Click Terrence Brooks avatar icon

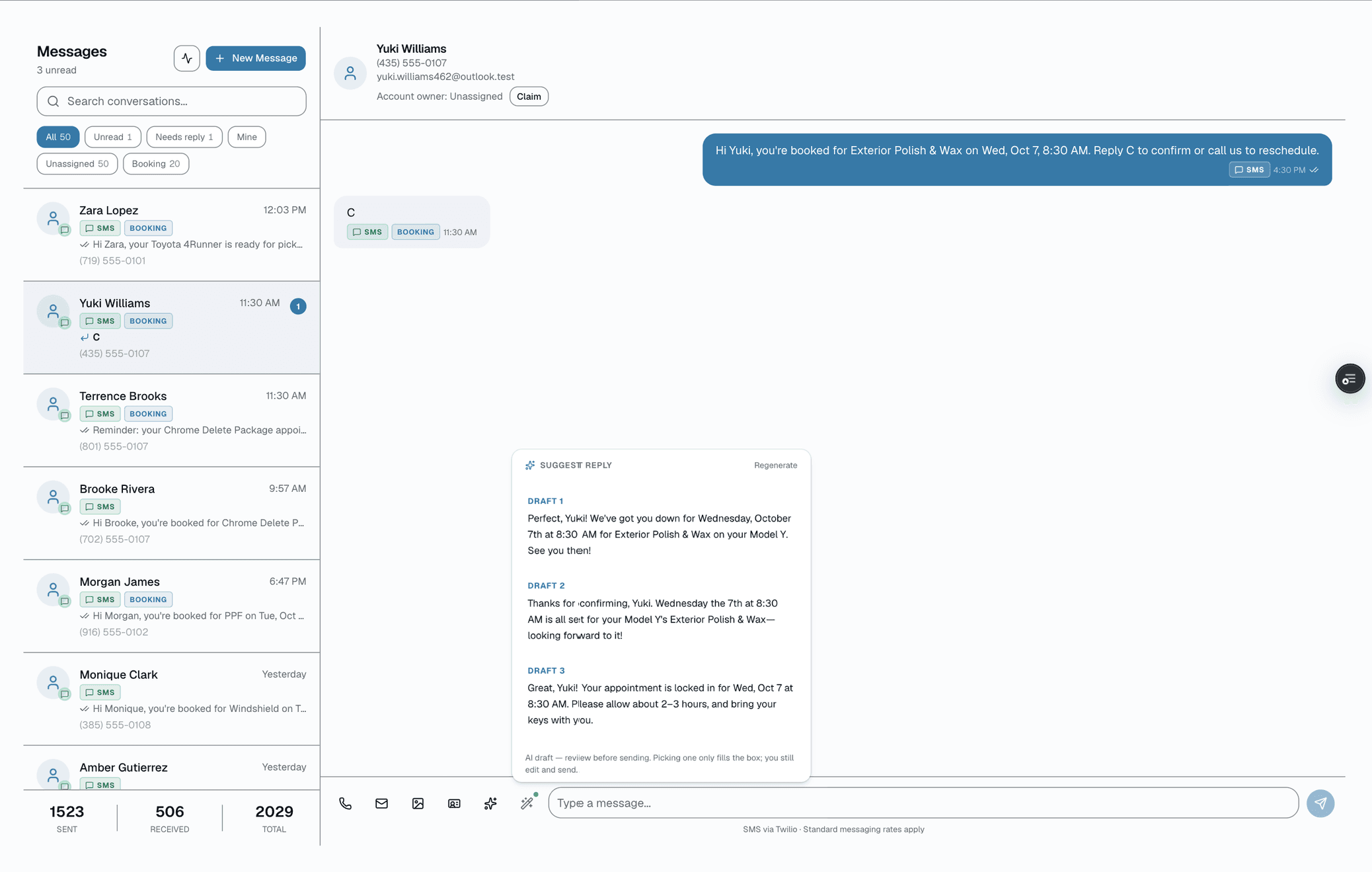click(x=53, y=404)
